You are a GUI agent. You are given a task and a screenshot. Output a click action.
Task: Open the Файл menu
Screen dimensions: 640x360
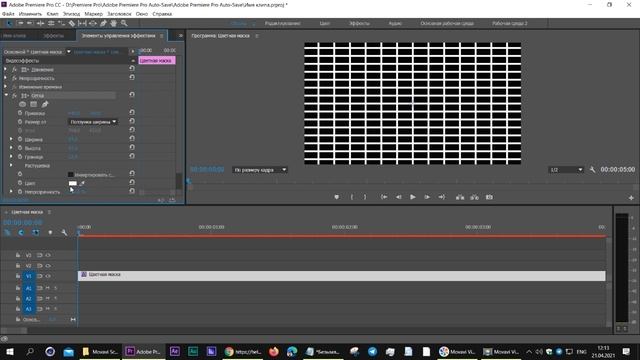tap(8, 14)
